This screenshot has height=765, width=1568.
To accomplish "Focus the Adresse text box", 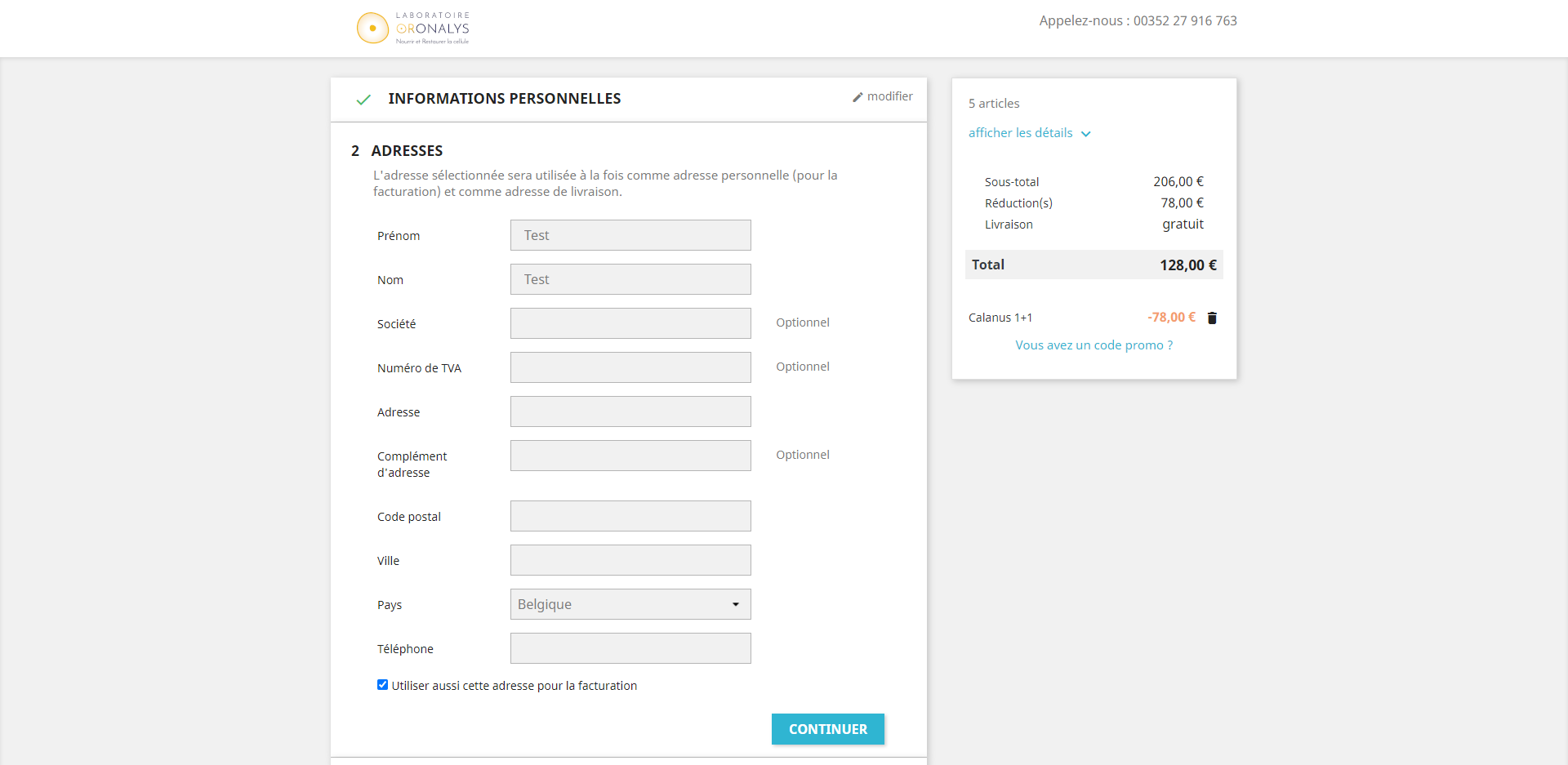I will click(630, 411).
